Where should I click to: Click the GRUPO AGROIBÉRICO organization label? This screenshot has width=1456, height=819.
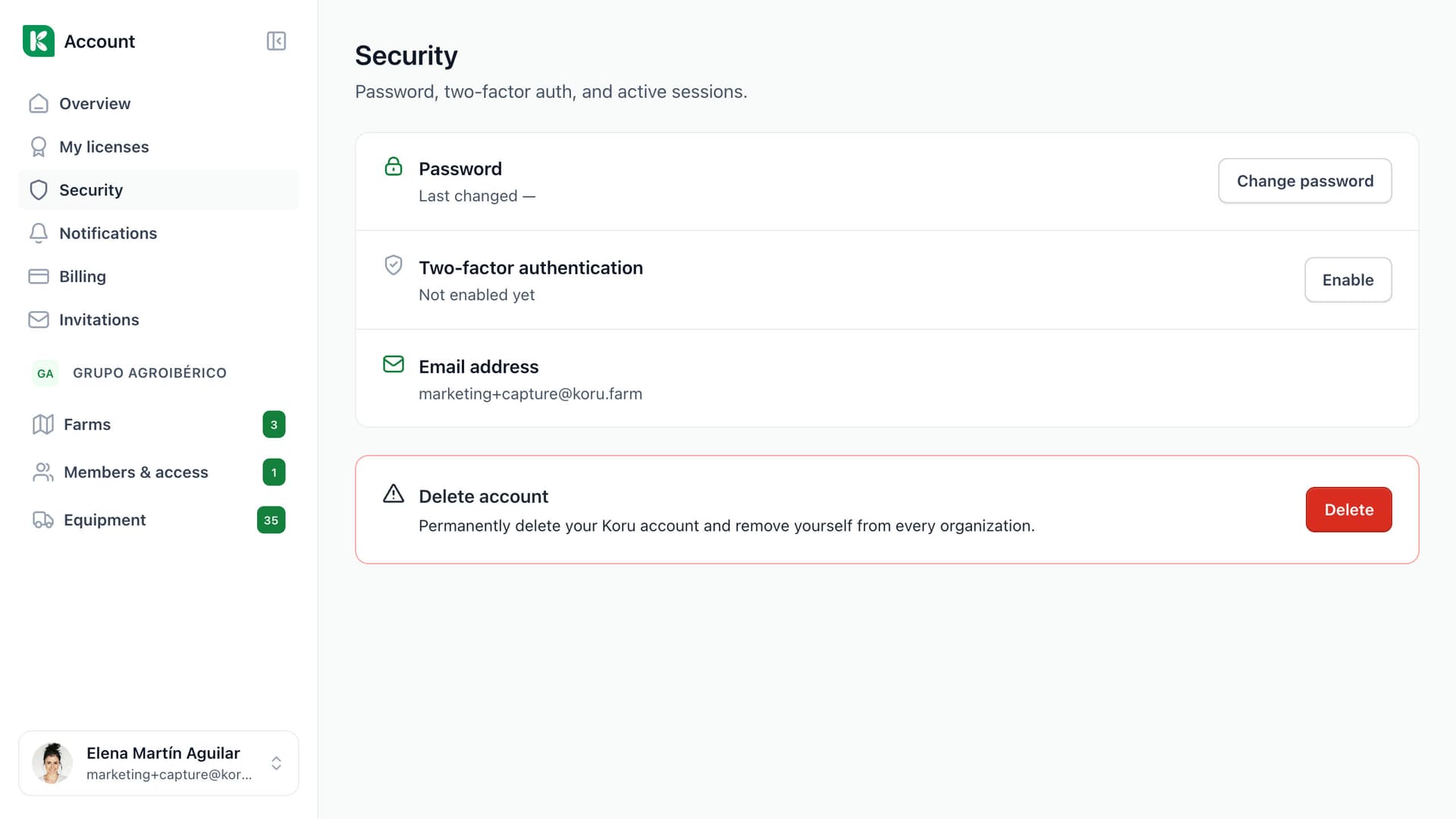pos(149,373)
